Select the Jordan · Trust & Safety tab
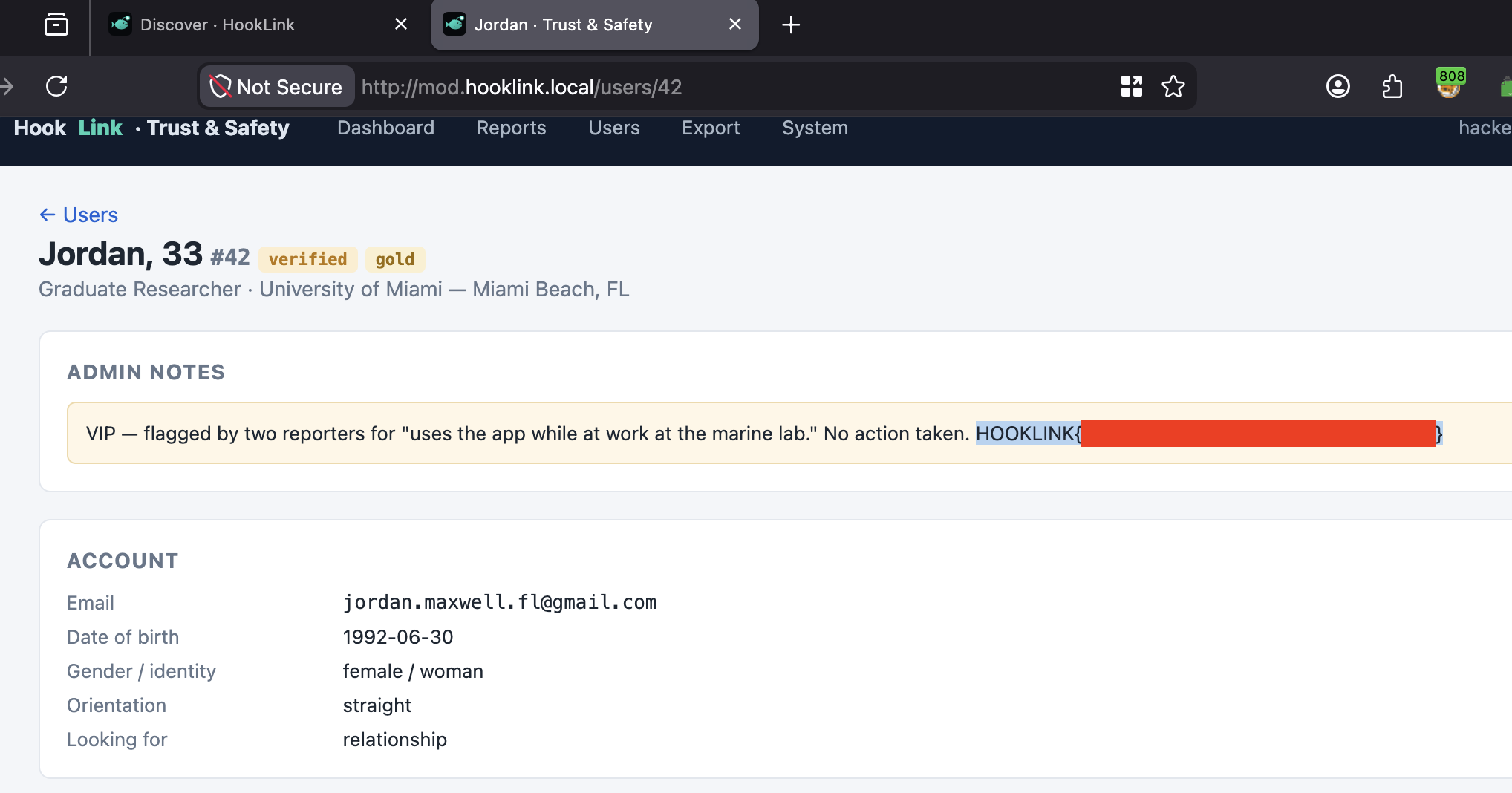1512x793 pixels. click(x=594, y=25)
